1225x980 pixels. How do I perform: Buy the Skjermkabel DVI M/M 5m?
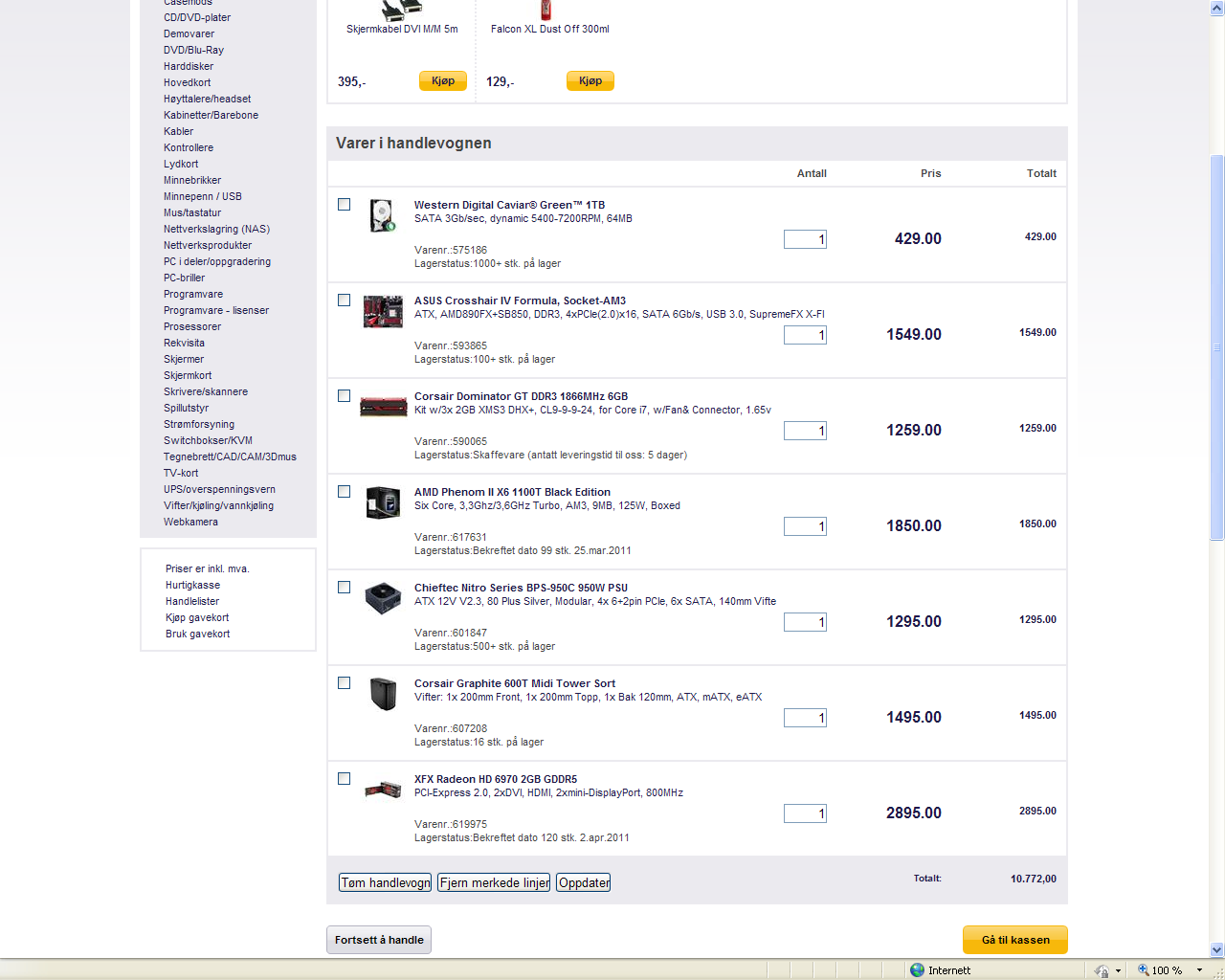point(443,81)
